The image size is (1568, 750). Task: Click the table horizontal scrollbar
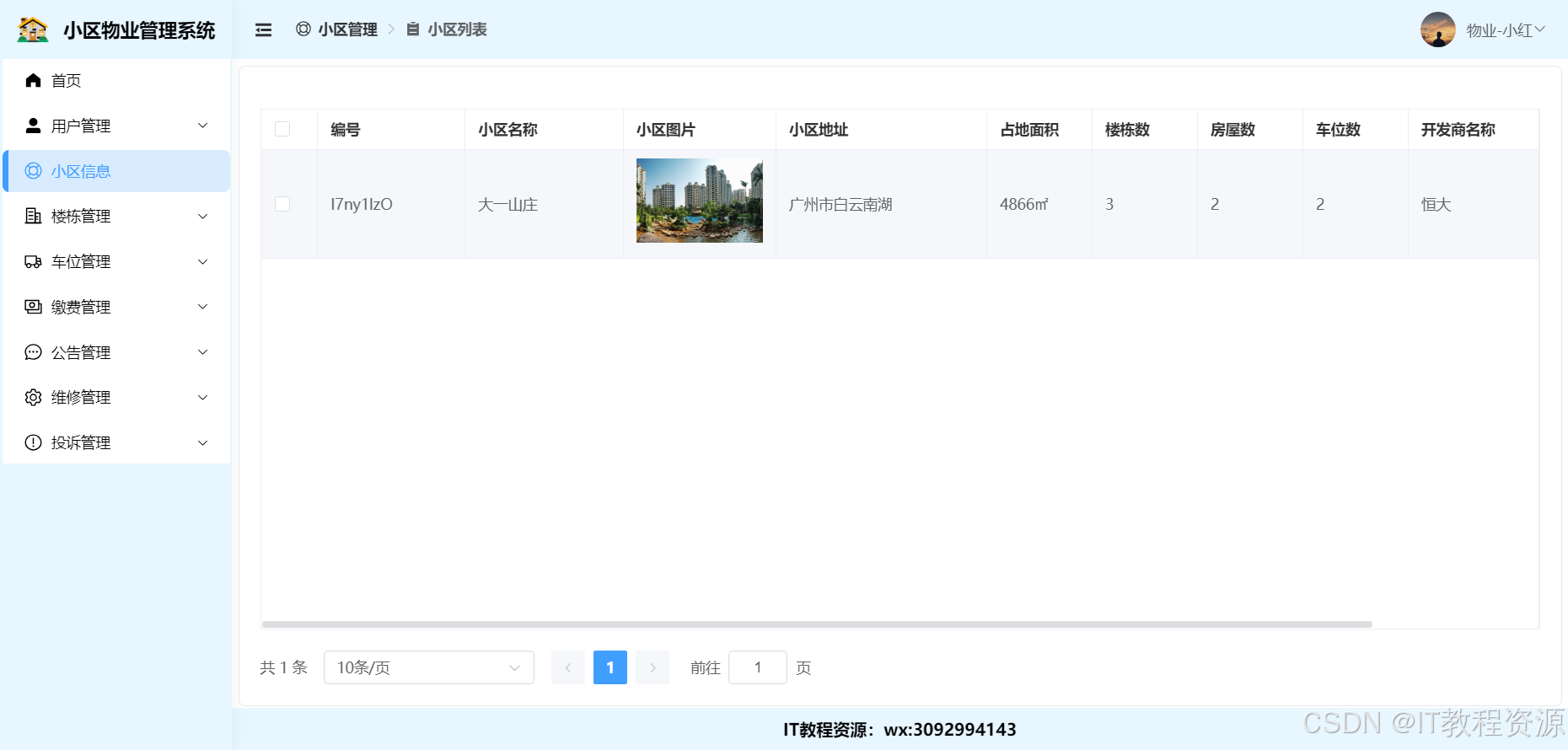(x=817, y=624)
